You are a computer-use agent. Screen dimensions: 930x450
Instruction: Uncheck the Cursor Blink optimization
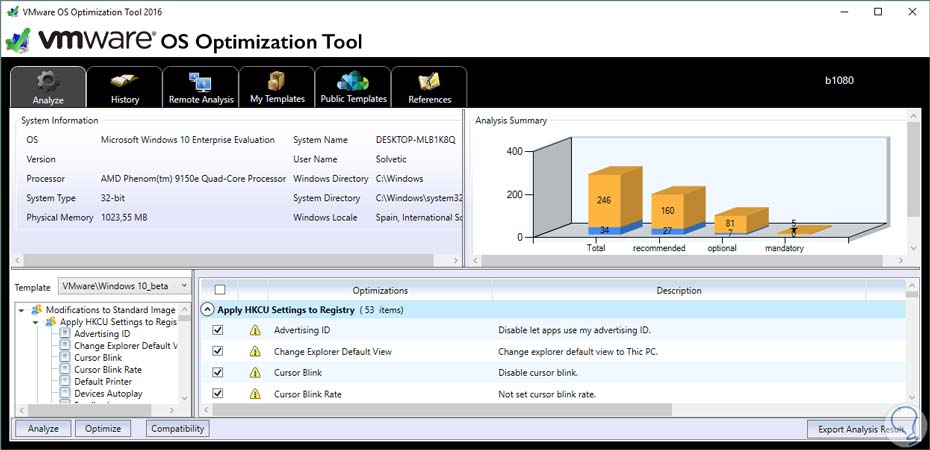click(218, 372)
